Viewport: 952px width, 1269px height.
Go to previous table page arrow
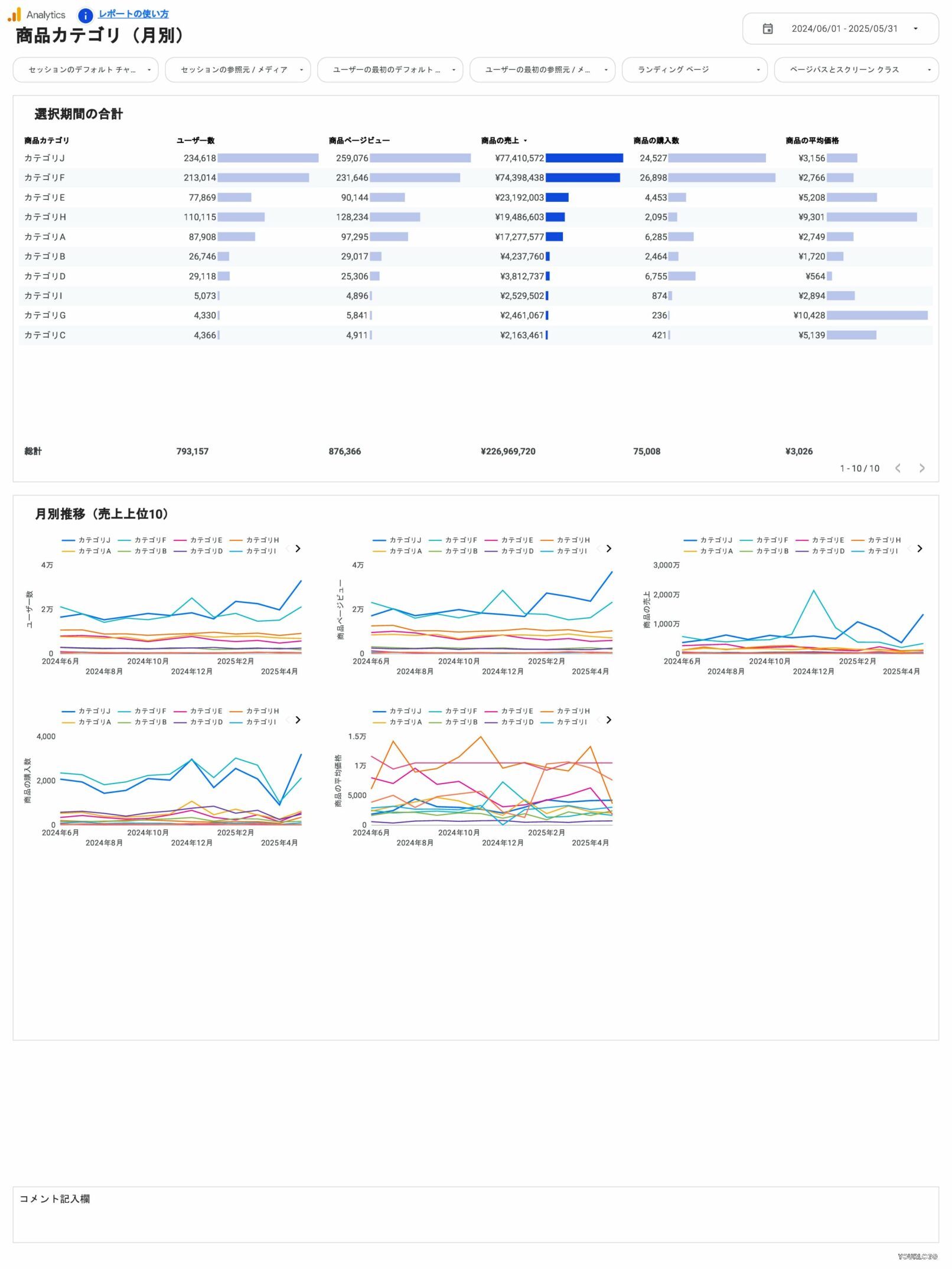897,468
